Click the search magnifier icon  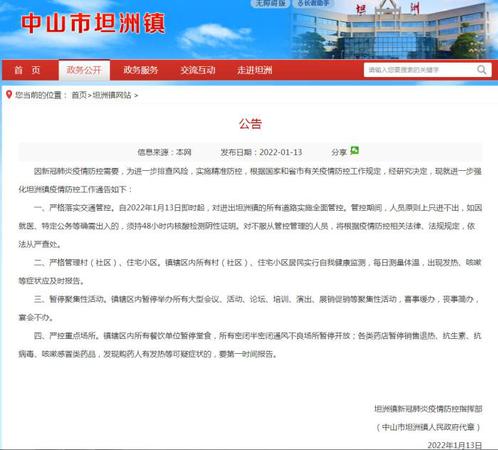pyautogui.click(x=482, y=70)
